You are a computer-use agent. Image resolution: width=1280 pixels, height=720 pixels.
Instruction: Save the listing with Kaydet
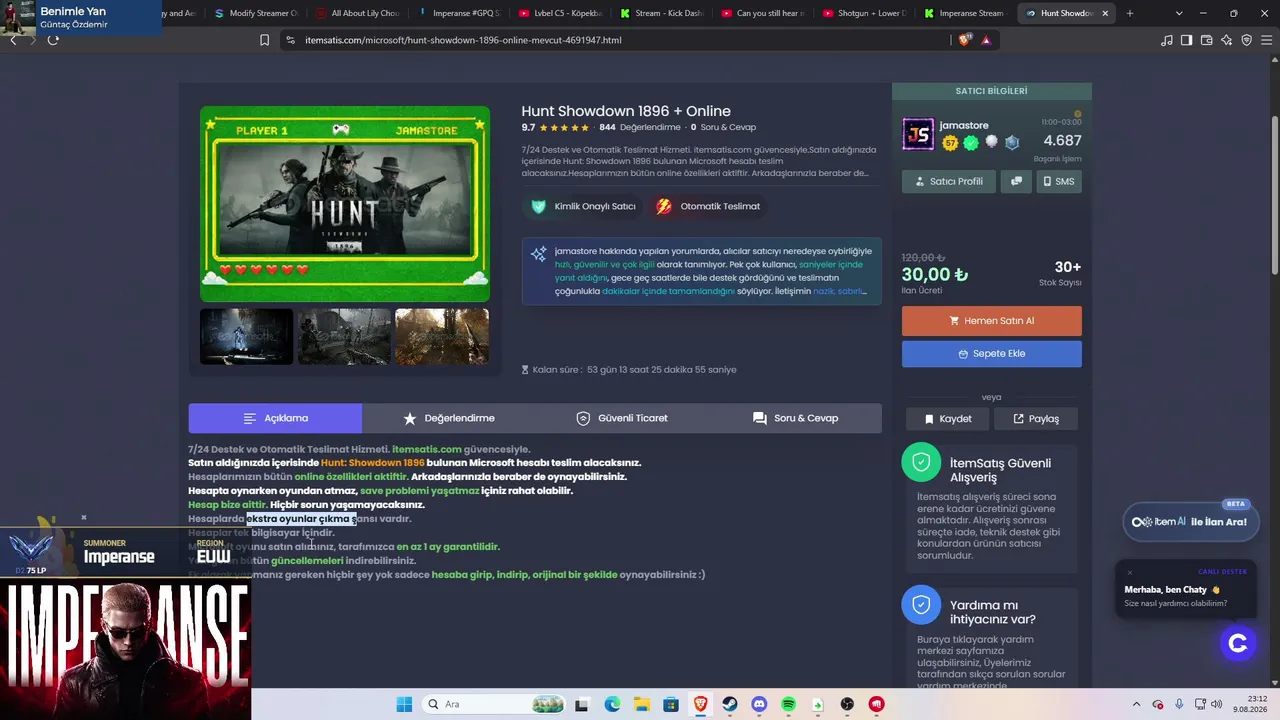(x=948, y=419)
